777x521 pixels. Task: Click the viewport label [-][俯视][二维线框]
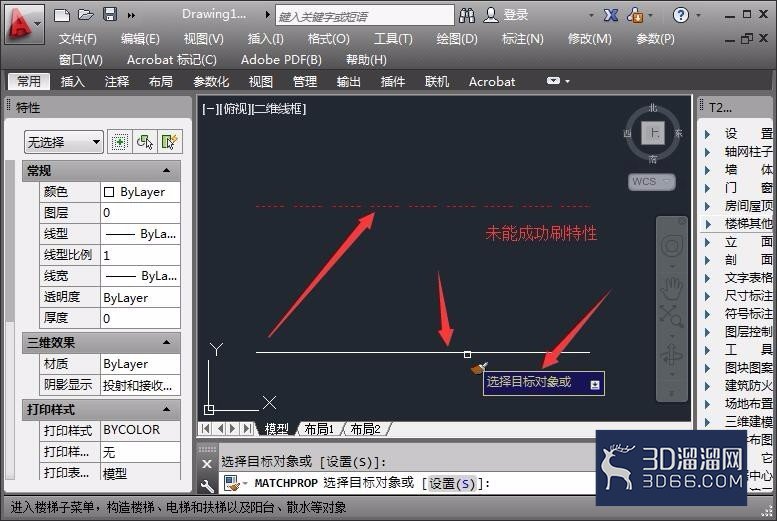254,109
